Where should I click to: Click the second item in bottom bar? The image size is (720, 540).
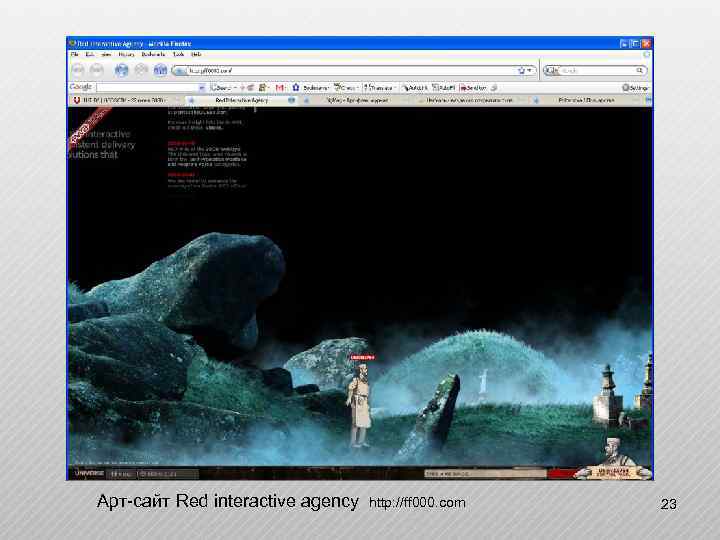pyautogui.click(x=122, y=473)
